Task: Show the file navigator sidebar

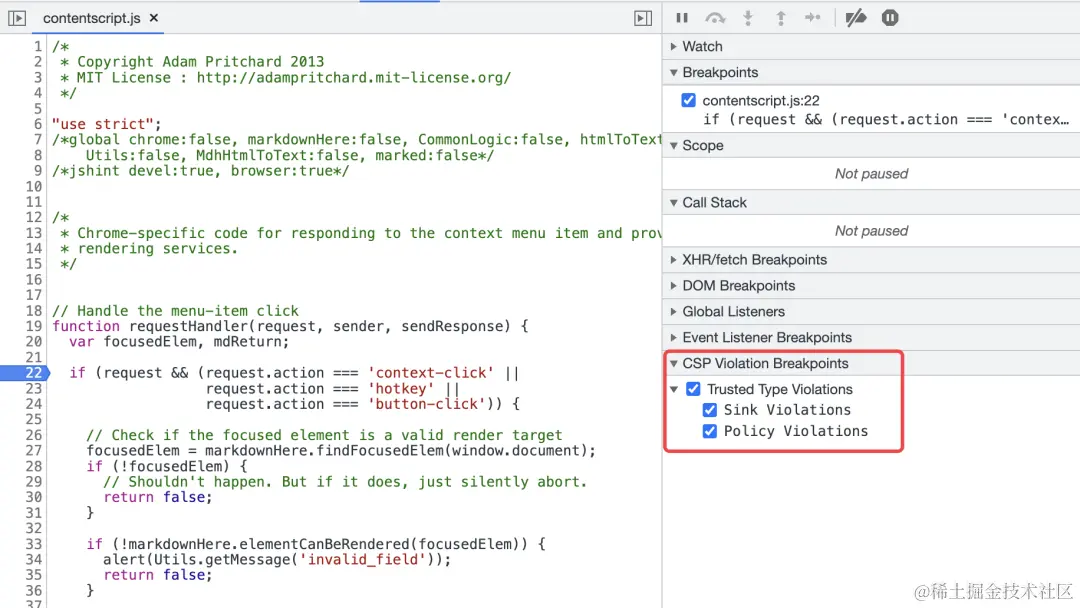Action: click(x=17, y=18)
